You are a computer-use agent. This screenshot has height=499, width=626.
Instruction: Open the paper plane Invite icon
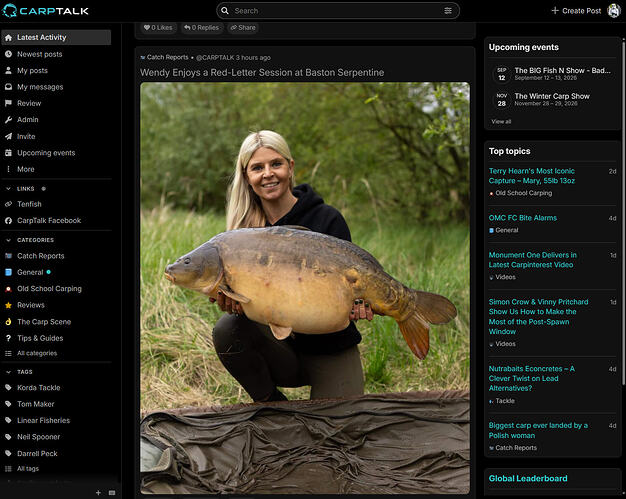(x=8, y=136)
